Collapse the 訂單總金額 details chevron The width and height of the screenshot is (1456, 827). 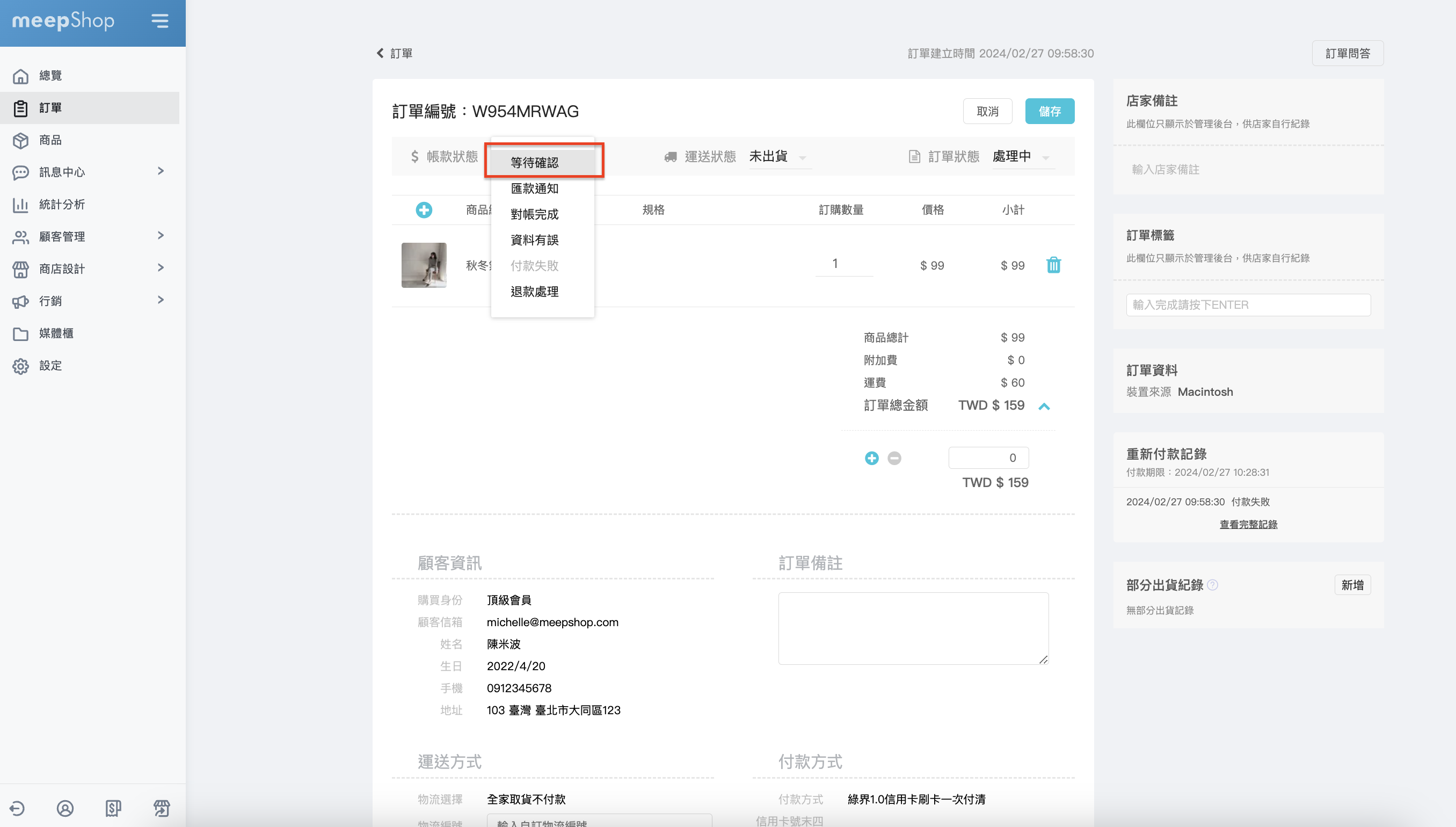(x=1044, y=406)
